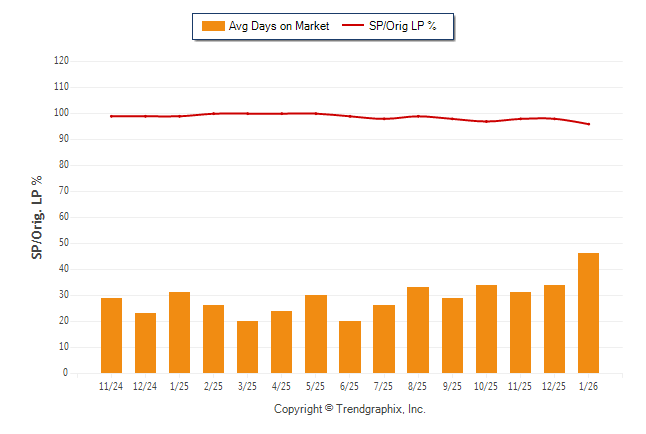Viewport: 646px width, 434px height.
Task: Click the Copyright Trendgraphix, Inc. text
Action: point(350,409)
